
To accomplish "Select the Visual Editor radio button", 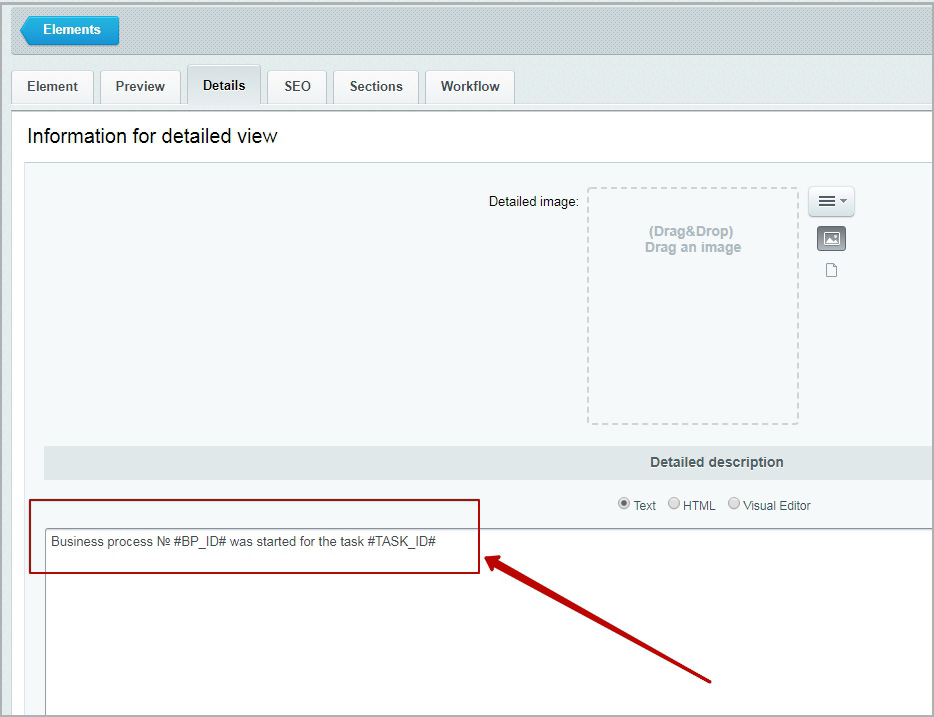I will tap(734, 504).
